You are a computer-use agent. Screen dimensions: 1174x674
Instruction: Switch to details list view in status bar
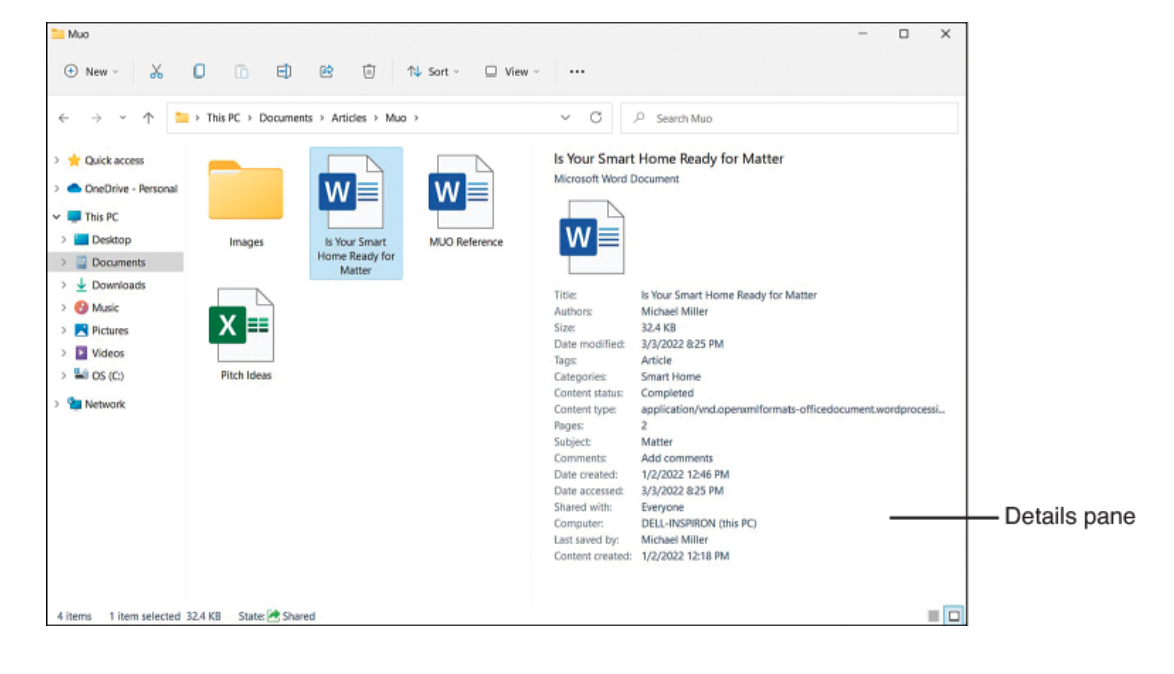click(934, 616)
